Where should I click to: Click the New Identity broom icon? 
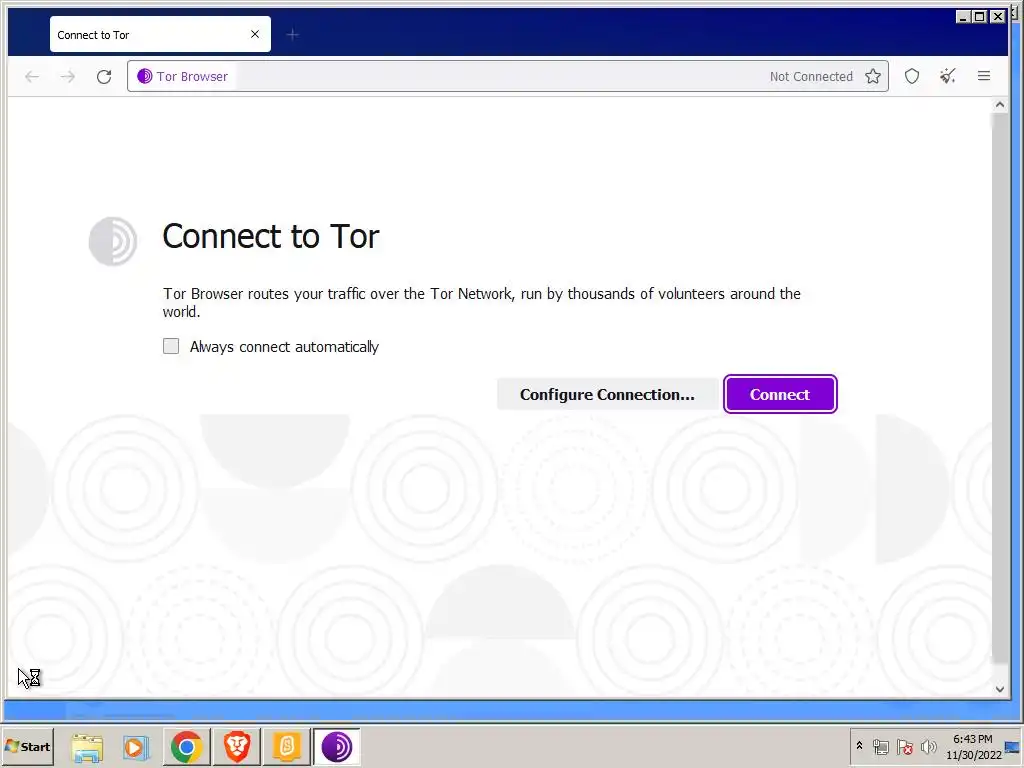pos(948,76)
